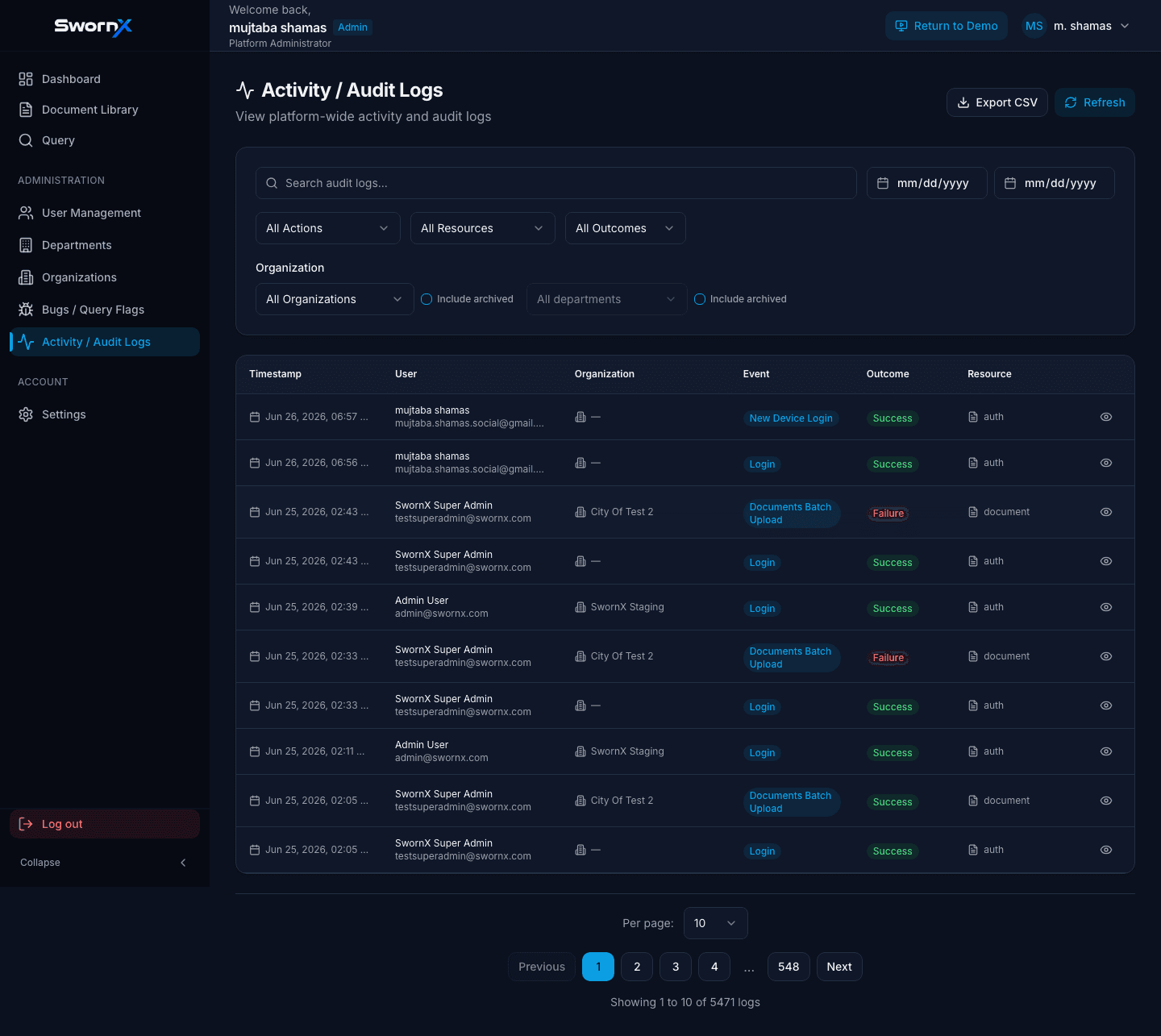Log out of the platform
The height and width of the screenshot is (1036, 1161).
pyautogui.click(x=105, y=824)
